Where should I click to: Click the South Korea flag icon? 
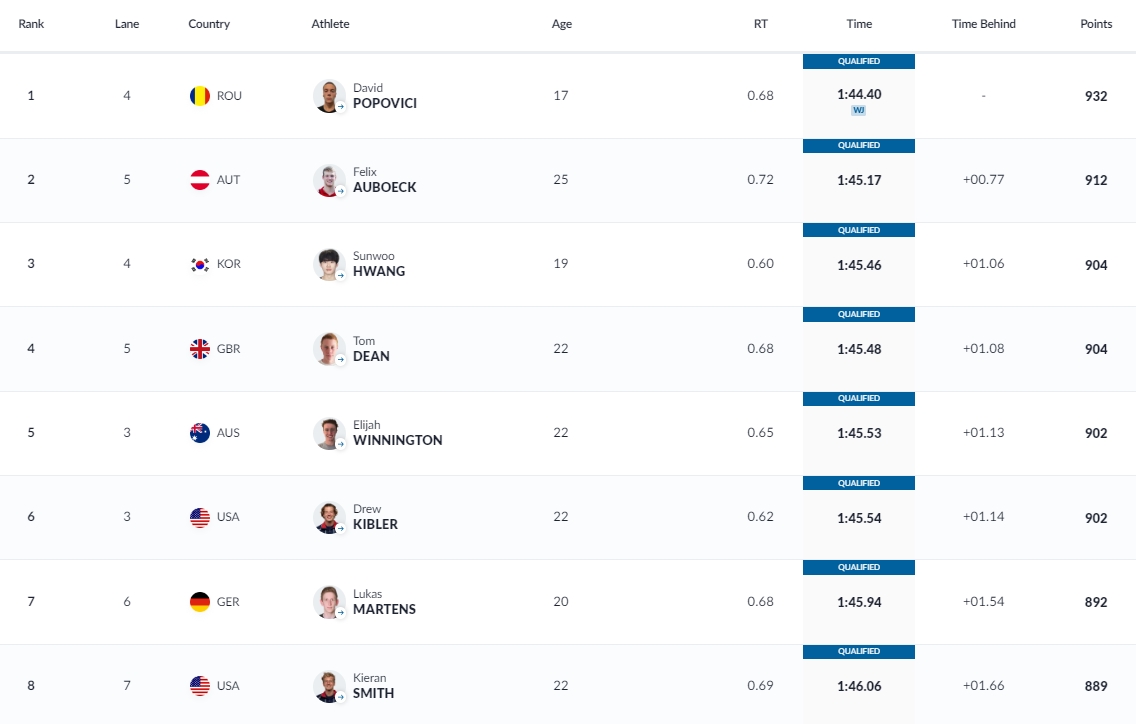pos(200,265)
